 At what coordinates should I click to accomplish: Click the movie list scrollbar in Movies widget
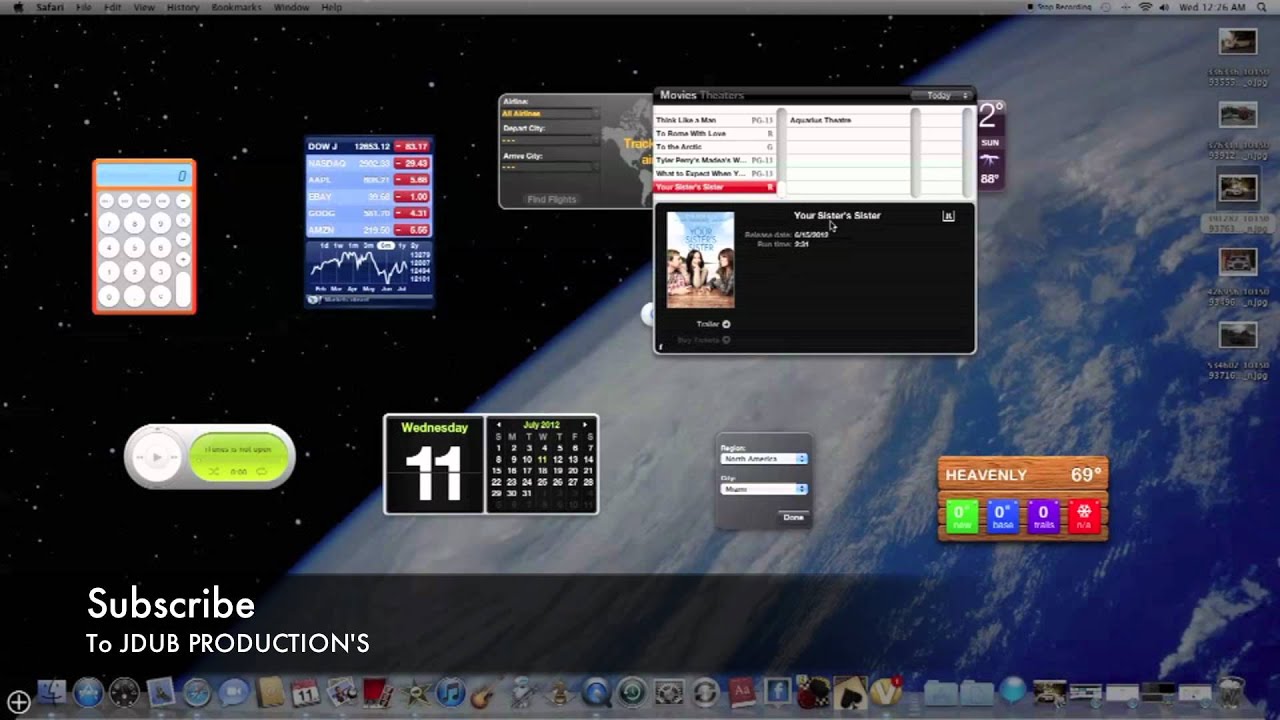click(781, 152)
